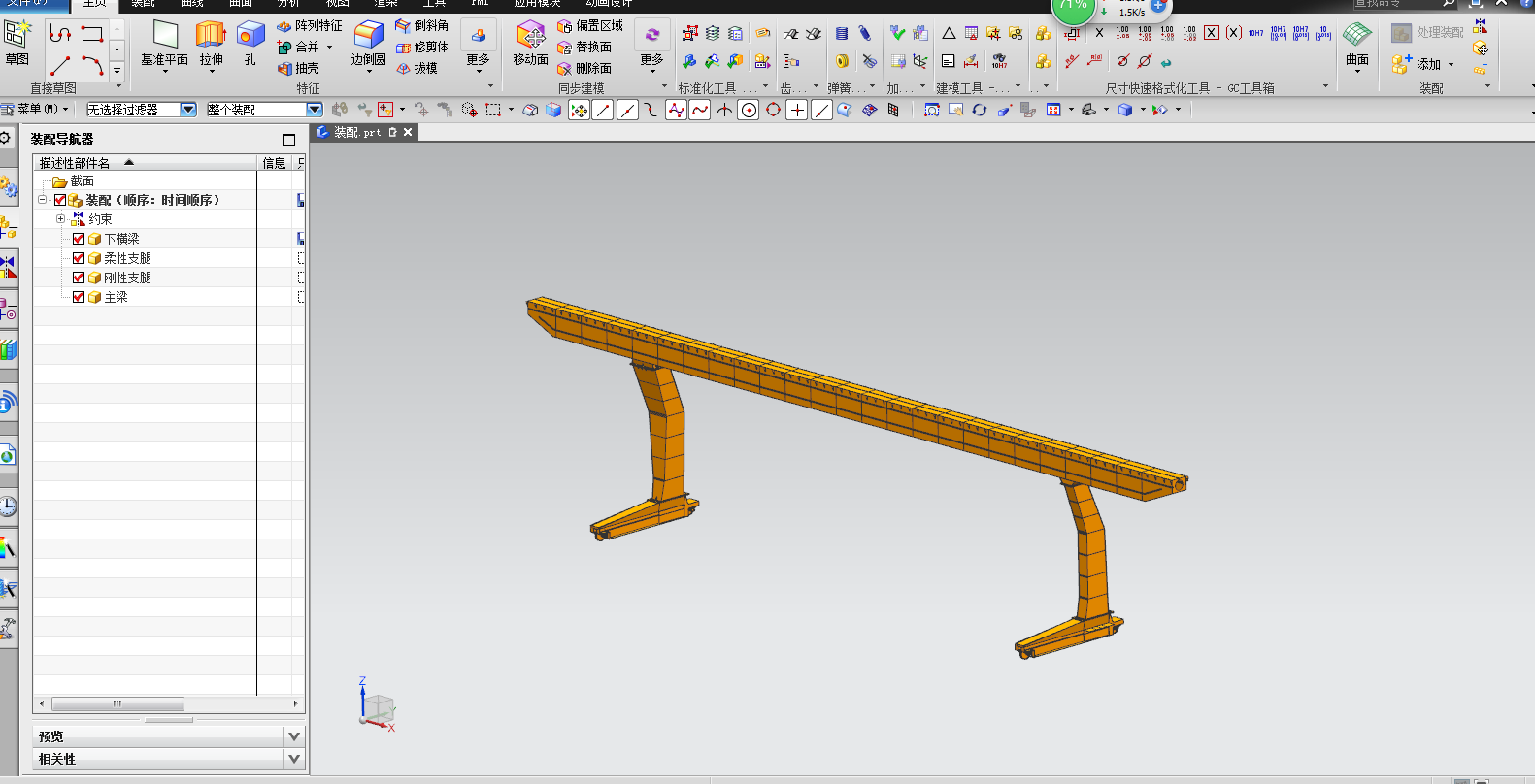Toggle the 下横梁 component checkbox
This screenshot has height=784, width=1535.
click(x=79, y=239)
